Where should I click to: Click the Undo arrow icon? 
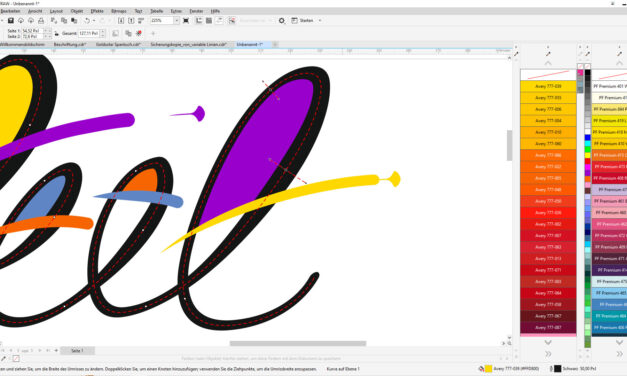tap(87, 20)
